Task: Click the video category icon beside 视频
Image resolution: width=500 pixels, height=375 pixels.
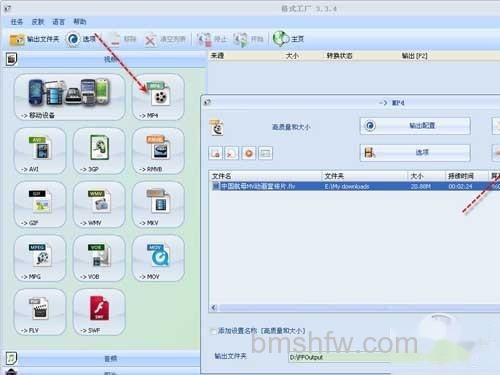Action: click(x=12, y=59)
